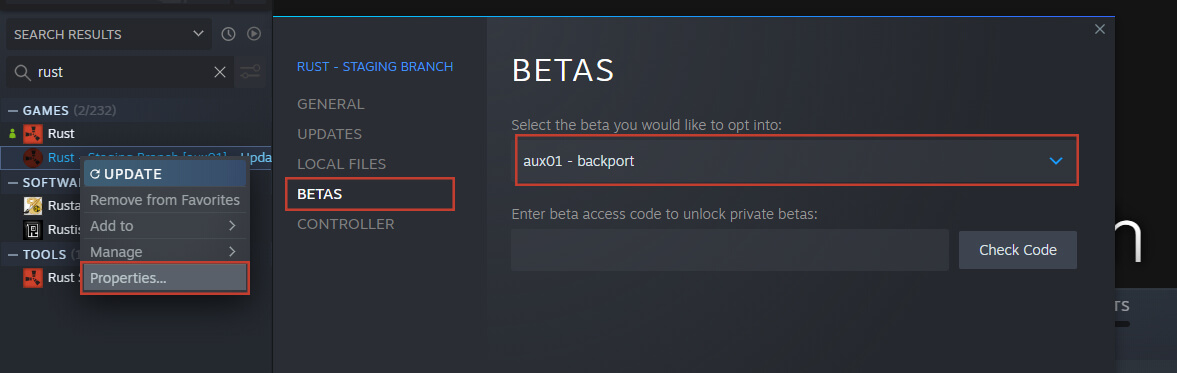
Task: Click the Check Code button
Action: (x=1018, y=250)
